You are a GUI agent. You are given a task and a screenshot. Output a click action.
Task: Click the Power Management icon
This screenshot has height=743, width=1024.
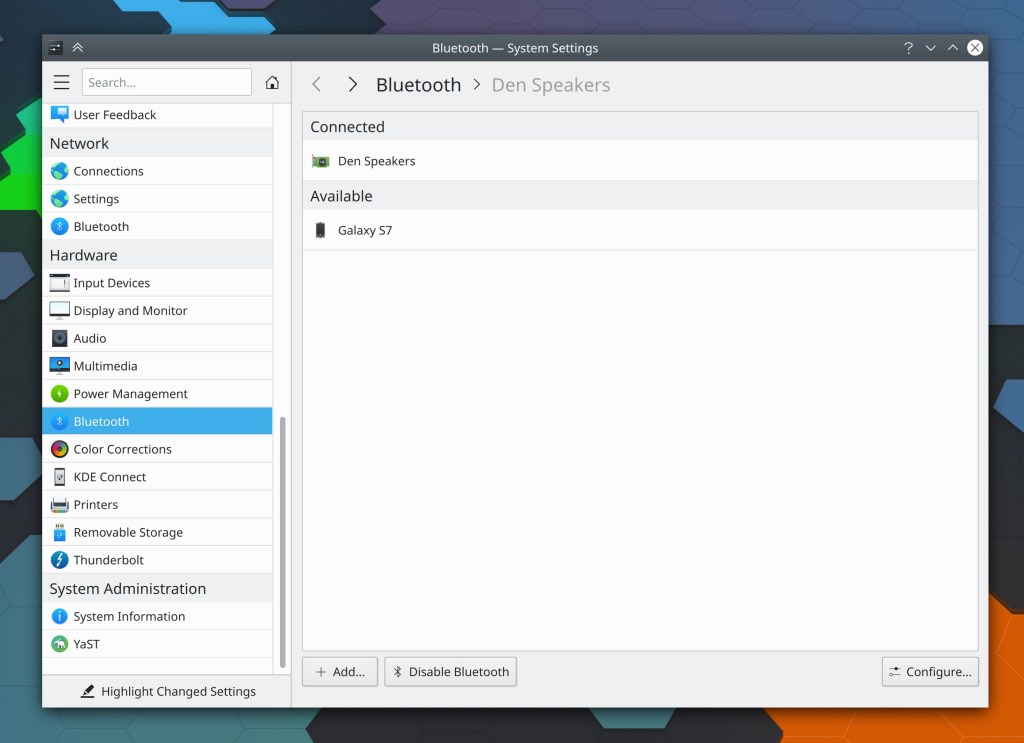pos(60,394)
